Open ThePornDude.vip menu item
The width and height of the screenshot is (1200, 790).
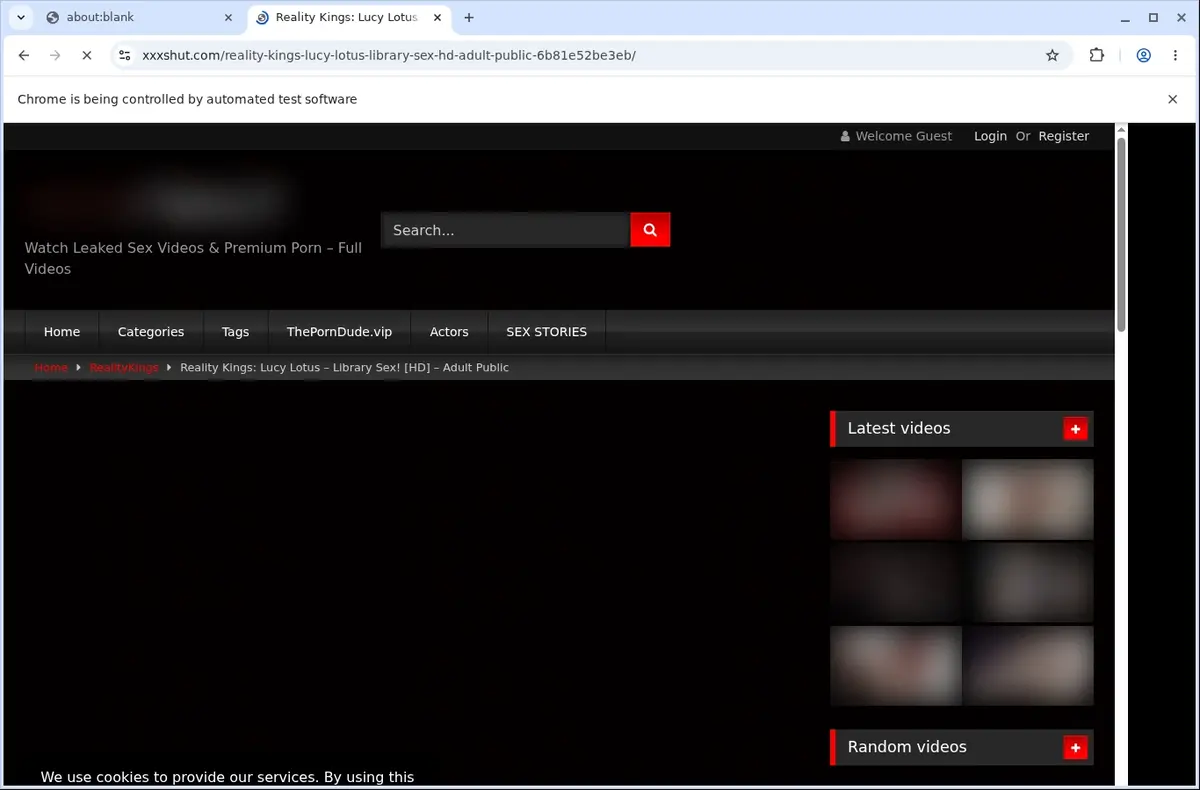pyautogui.click(x=339, y=332)
